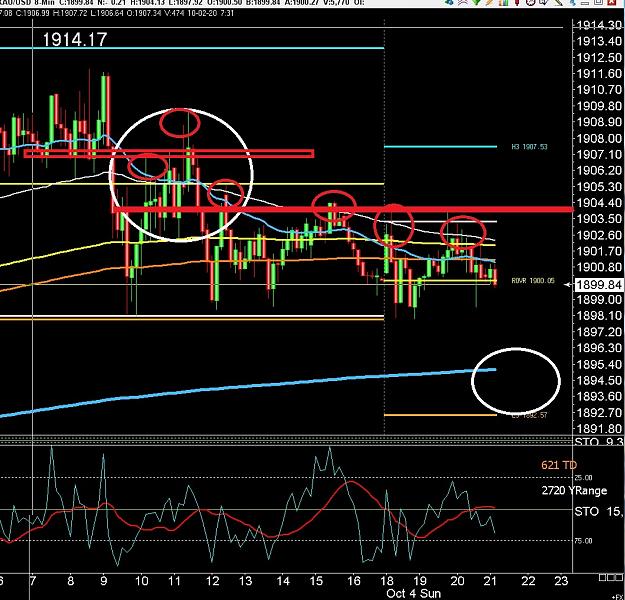625x600 pixels.
Task: Click the 1913.40 price axis label
Action: (599, 41)
